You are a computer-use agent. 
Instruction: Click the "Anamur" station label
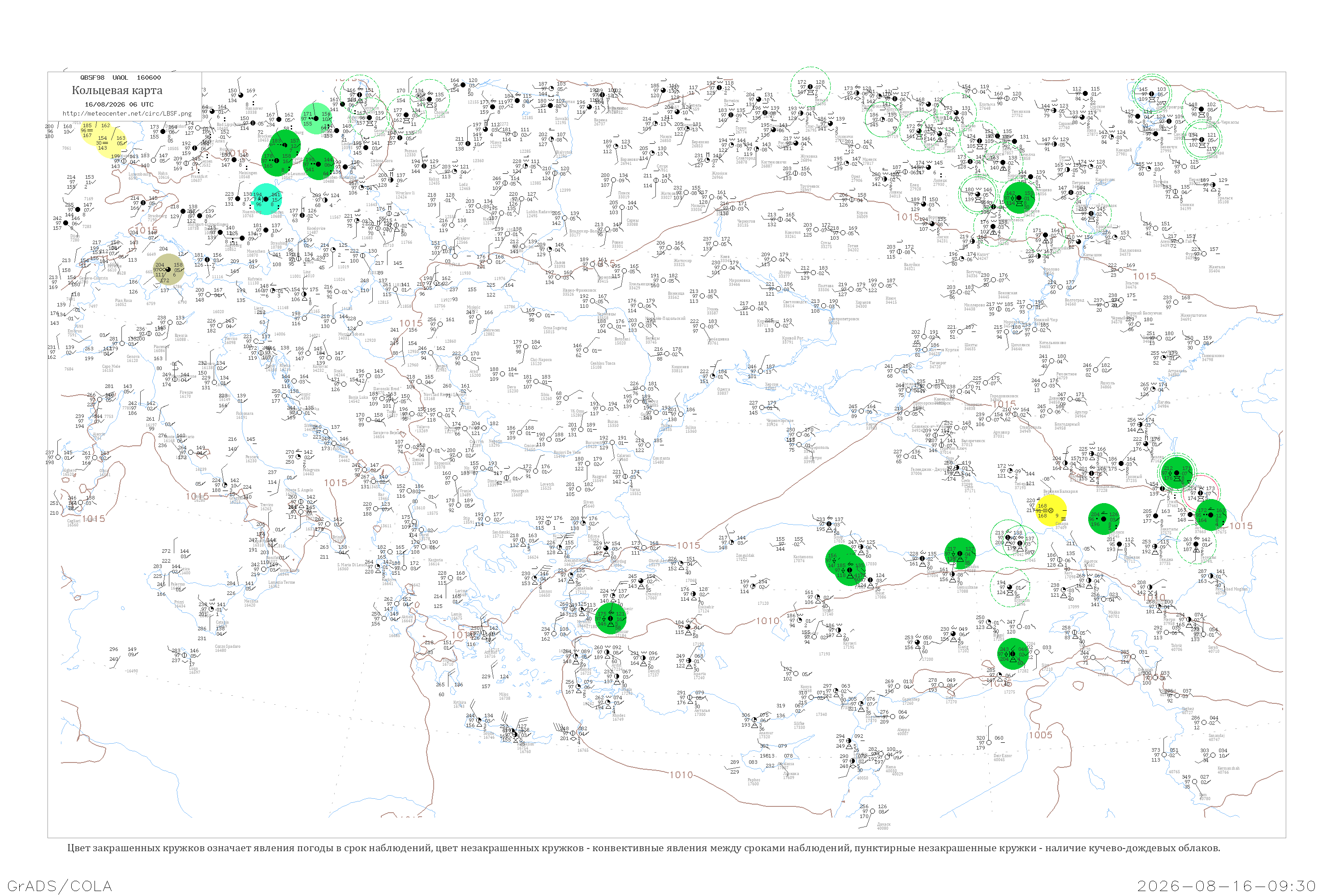[x=765, y=732]
